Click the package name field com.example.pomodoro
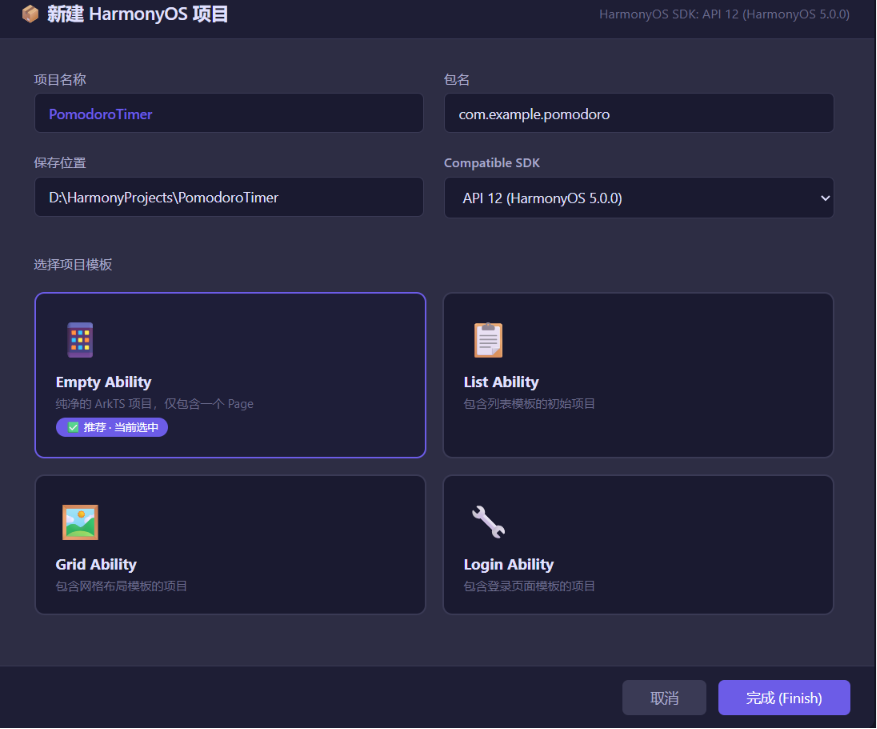This screenshot has width=877, height=729. [x=639, y=114]
